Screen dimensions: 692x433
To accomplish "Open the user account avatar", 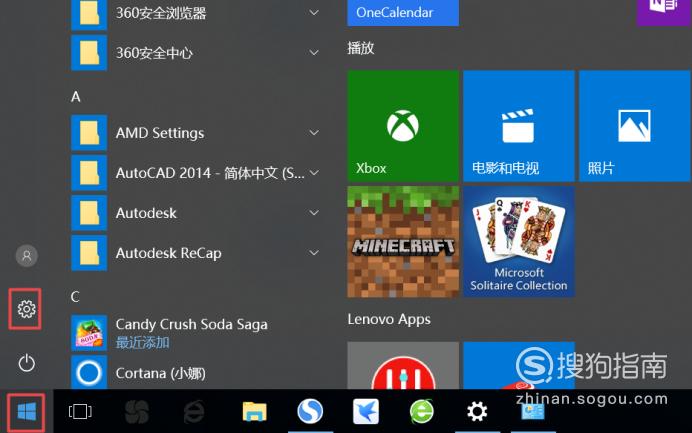I will (x=26, y=256).
